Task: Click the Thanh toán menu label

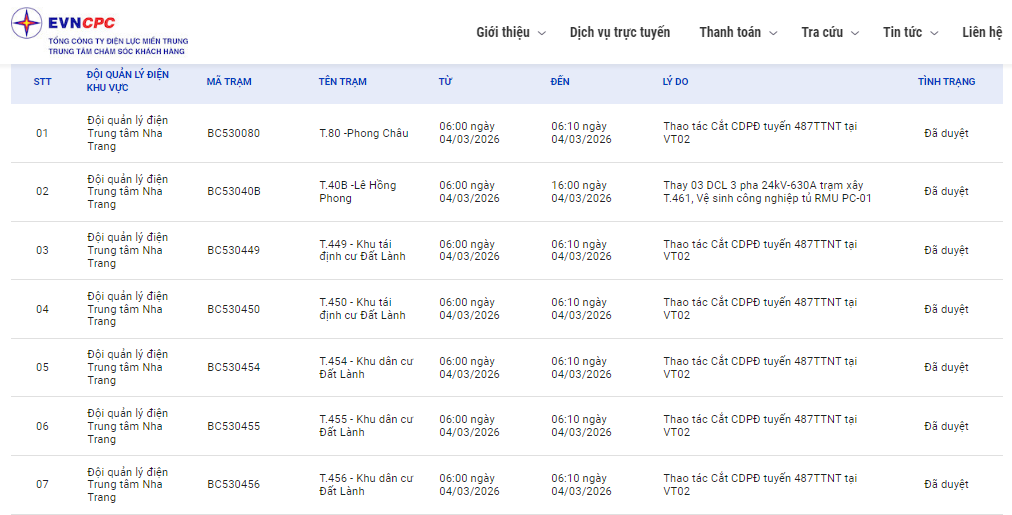Action: [730, 32]
